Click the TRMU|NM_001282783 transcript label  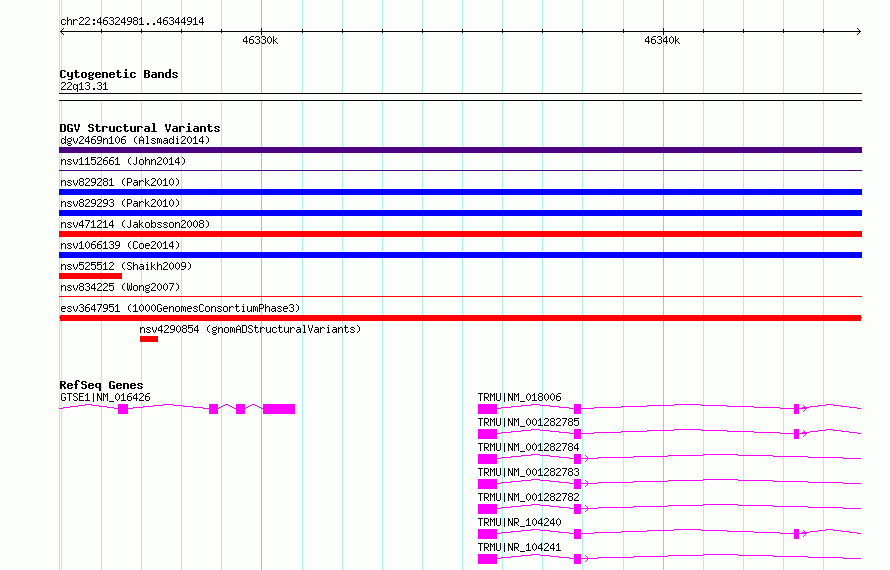tap(528, 472)
